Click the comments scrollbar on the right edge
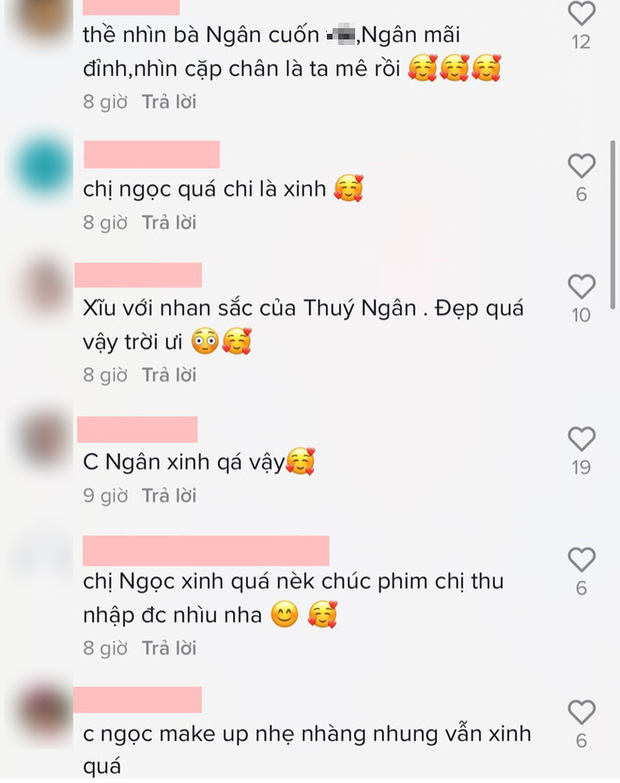This screenshot has width=620, height=783. (613, 225)
